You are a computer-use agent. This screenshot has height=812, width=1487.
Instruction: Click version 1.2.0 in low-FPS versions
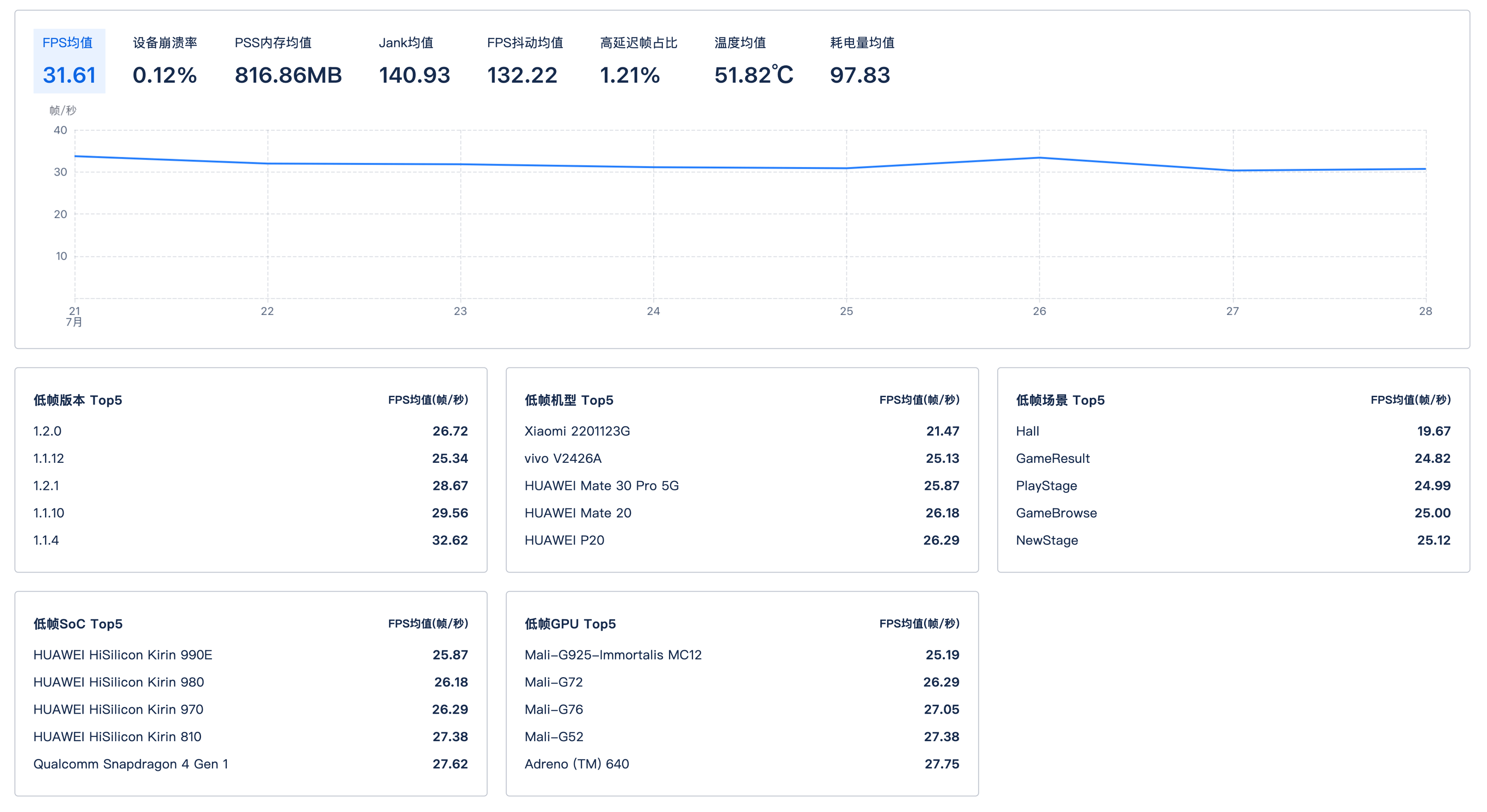47,431
